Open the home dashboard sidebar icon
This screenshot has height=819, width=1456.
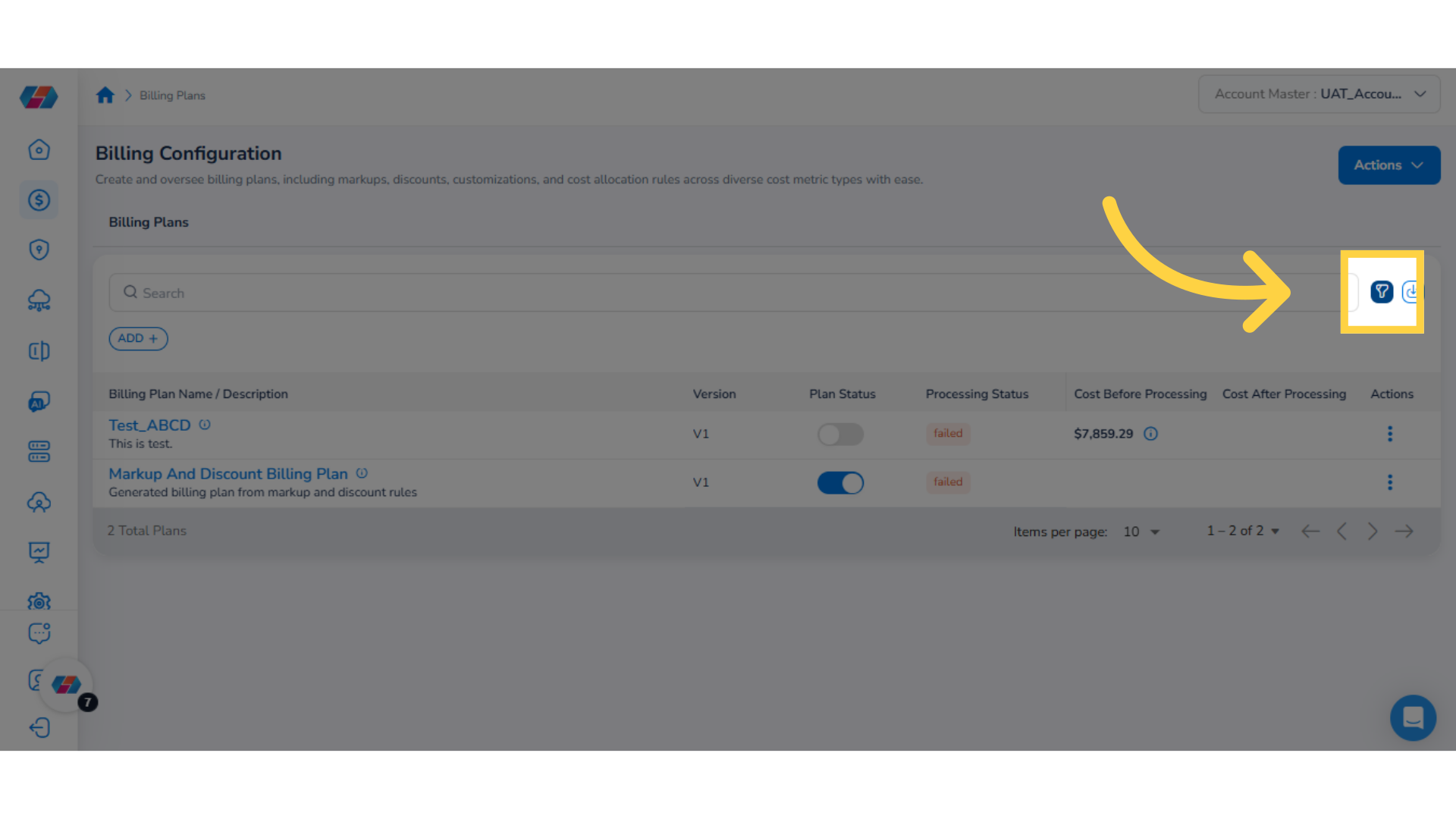click(x=39, y=149)
